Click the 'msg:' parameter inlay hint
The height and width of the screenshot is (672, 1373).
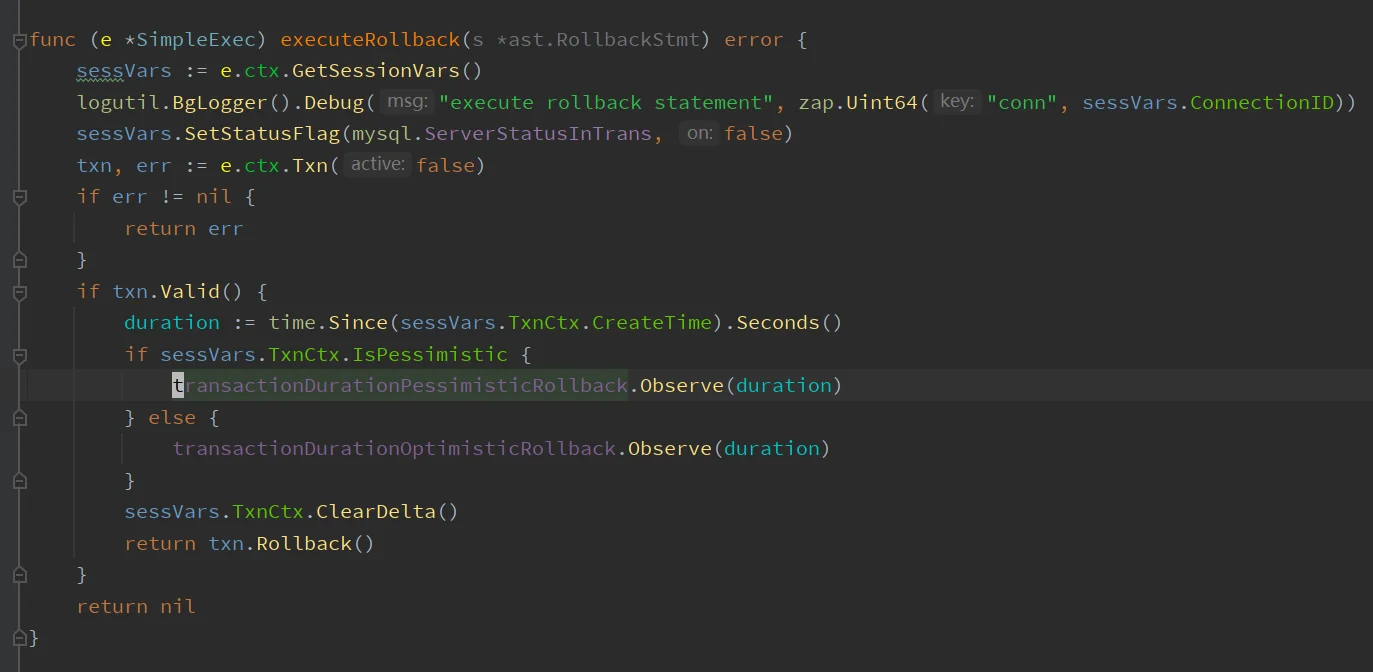tap(407, 102)
